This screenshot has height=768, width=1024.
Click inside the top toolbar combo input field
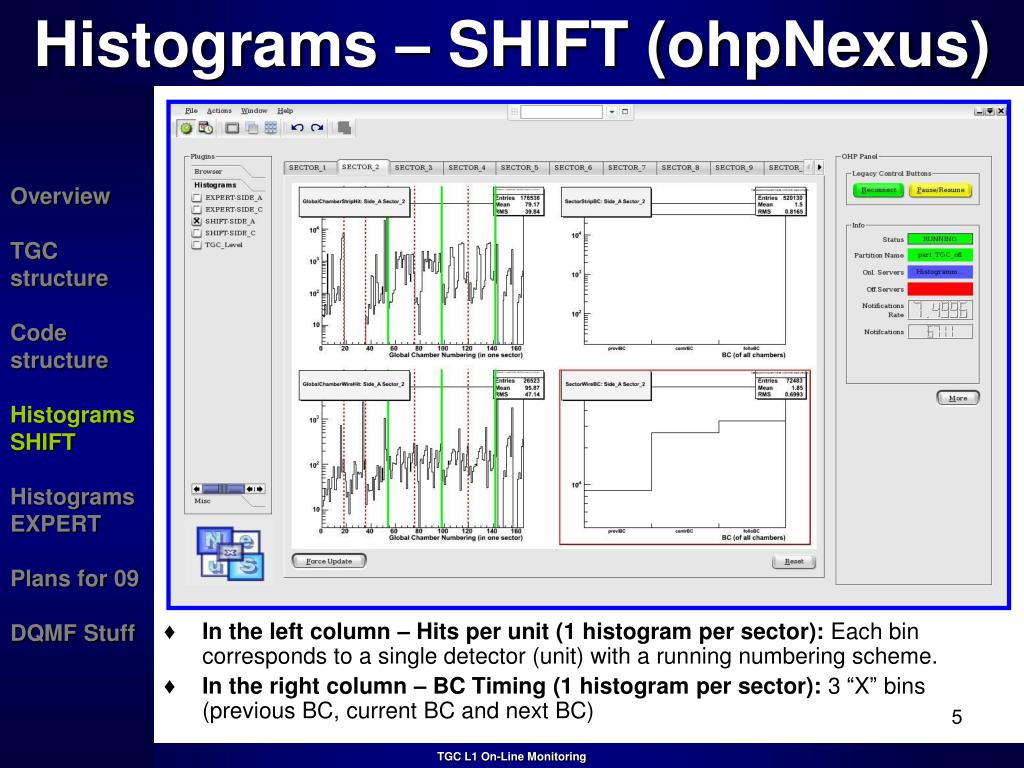click(562, 112)
